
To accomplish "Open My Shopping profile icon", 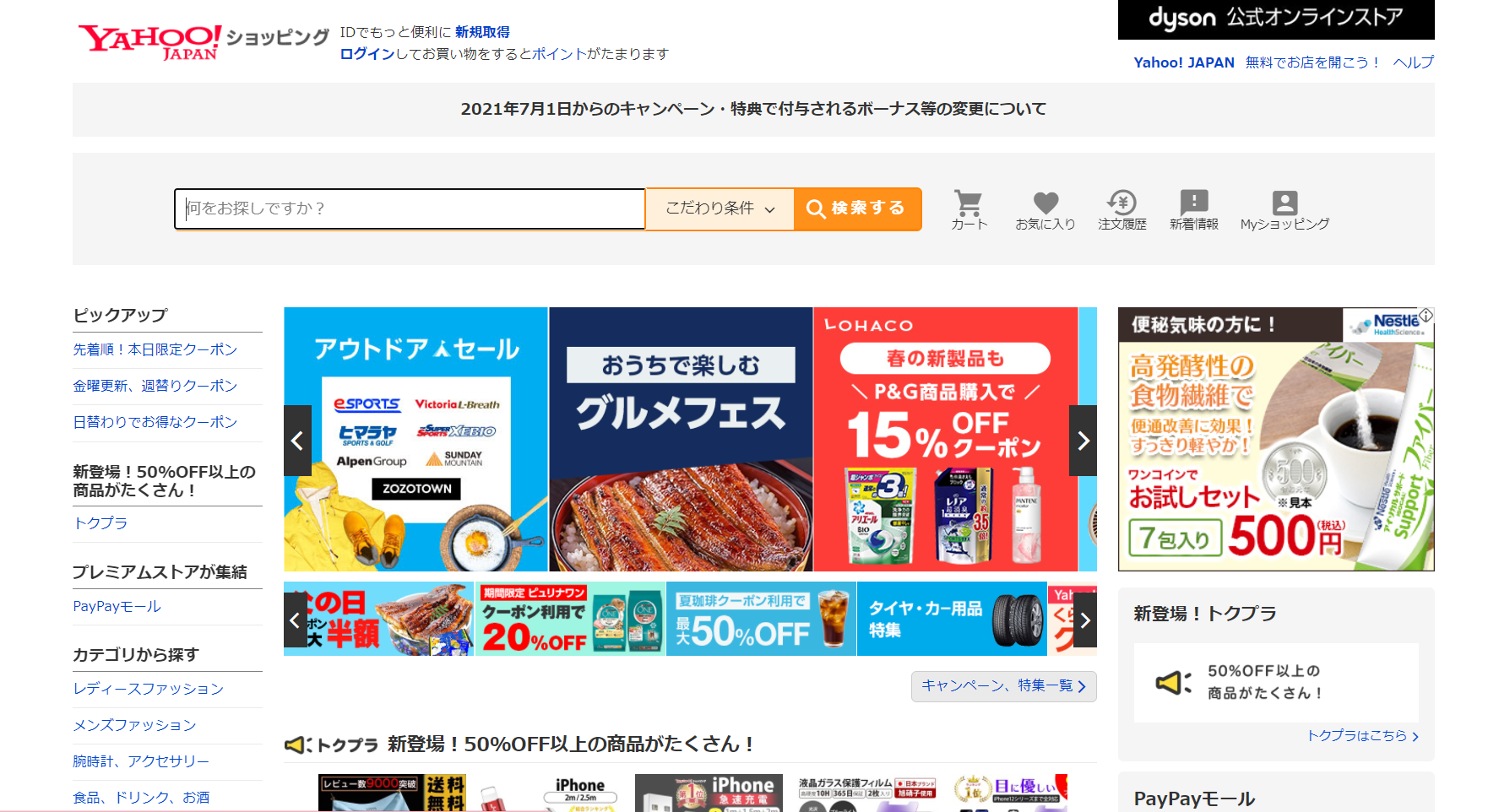I will tap(1284, 203).
